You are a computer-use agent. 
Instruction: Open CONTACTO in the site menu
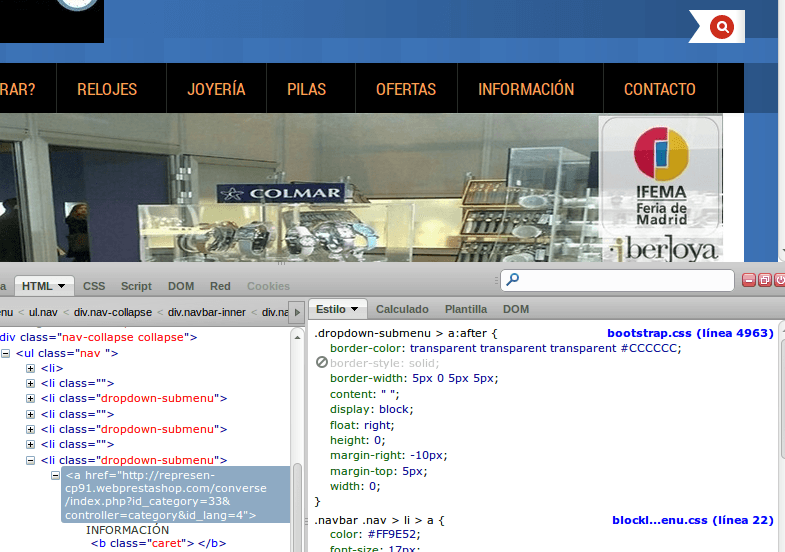coord(660,89)
